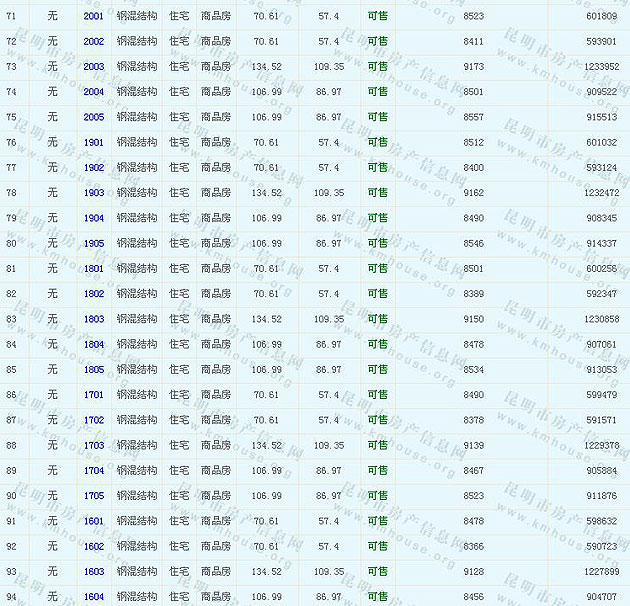The image size is (630, 606).
Task: Select room 2005 link
Action: click(93, 117)
